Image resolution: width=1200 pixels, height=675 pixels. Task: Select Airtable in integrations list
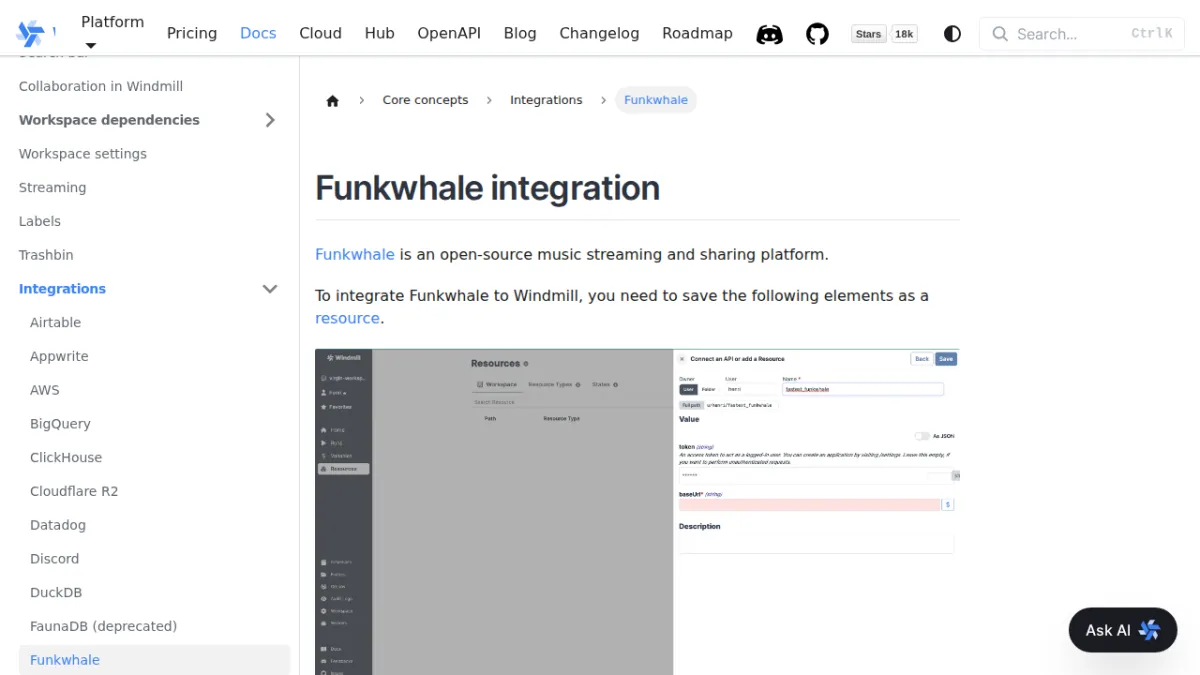56,323
